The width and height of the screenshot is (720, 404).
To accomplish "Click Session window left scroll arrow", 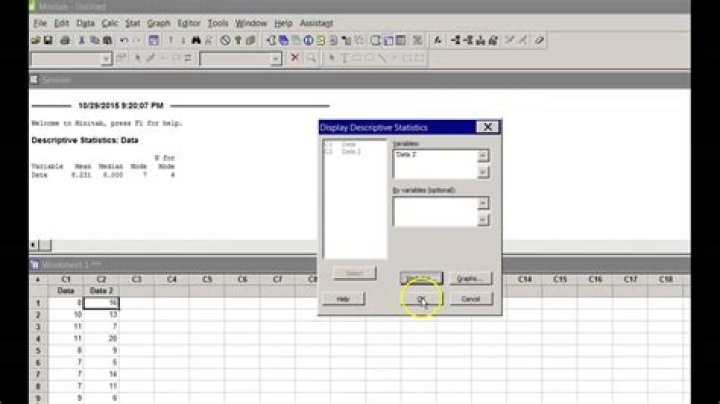I will click(x=33, y=245).
